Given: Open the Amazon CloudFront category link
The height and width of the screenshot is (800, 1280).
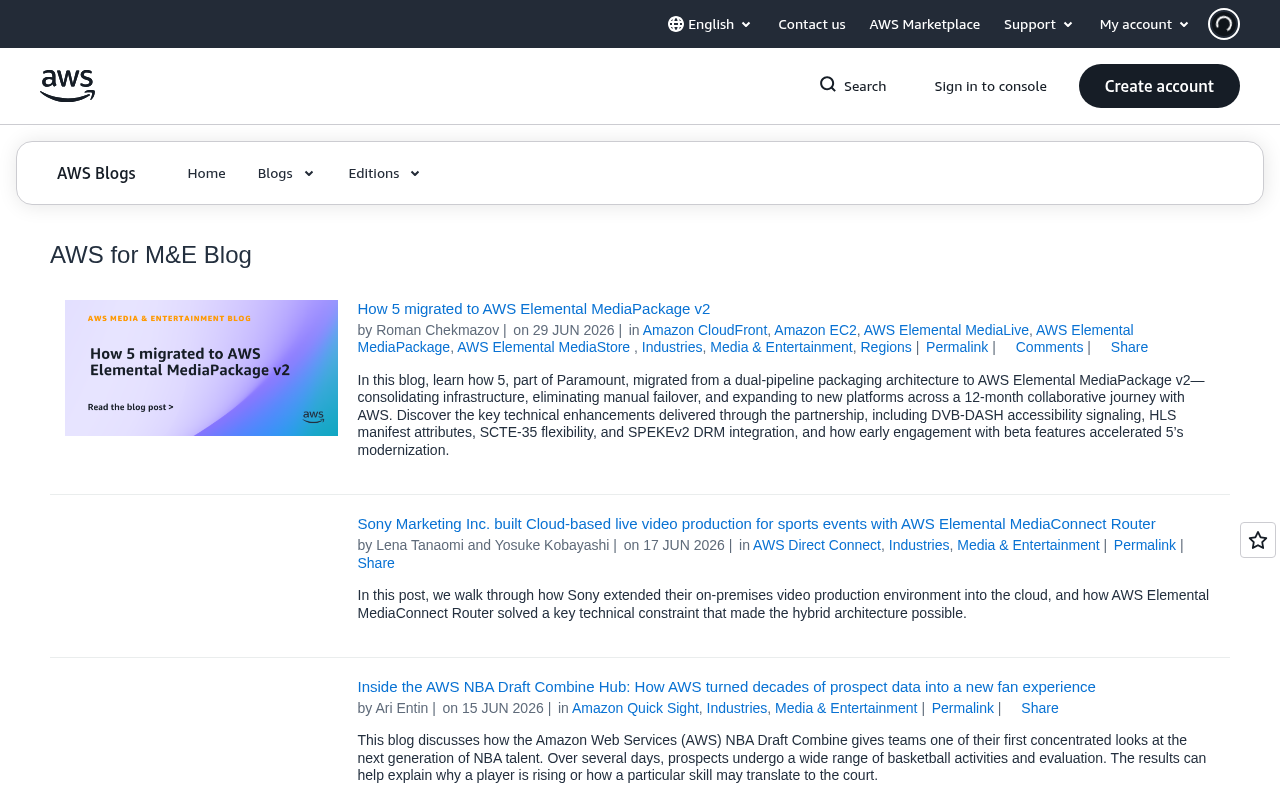Looking at the screenshot, I should (x=705, y=330).
